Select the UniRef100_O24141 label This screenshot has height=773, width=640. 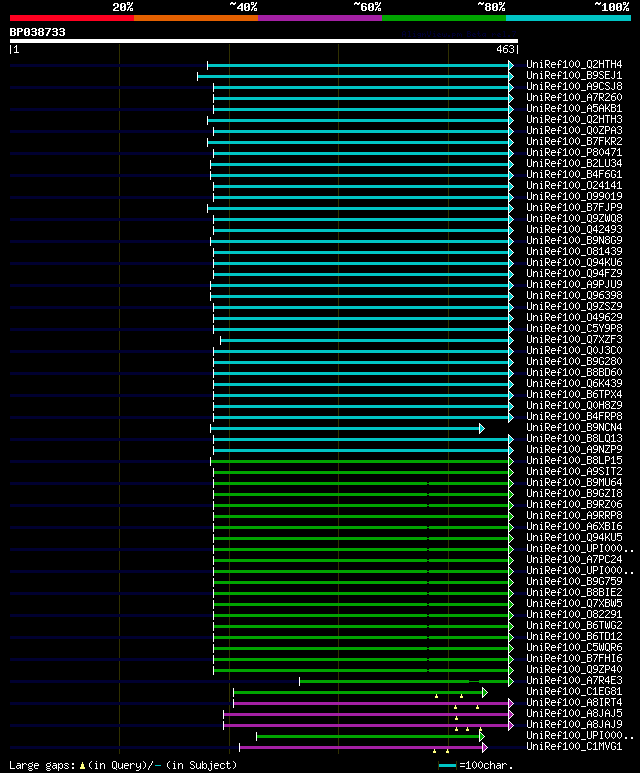pos(574,185)
